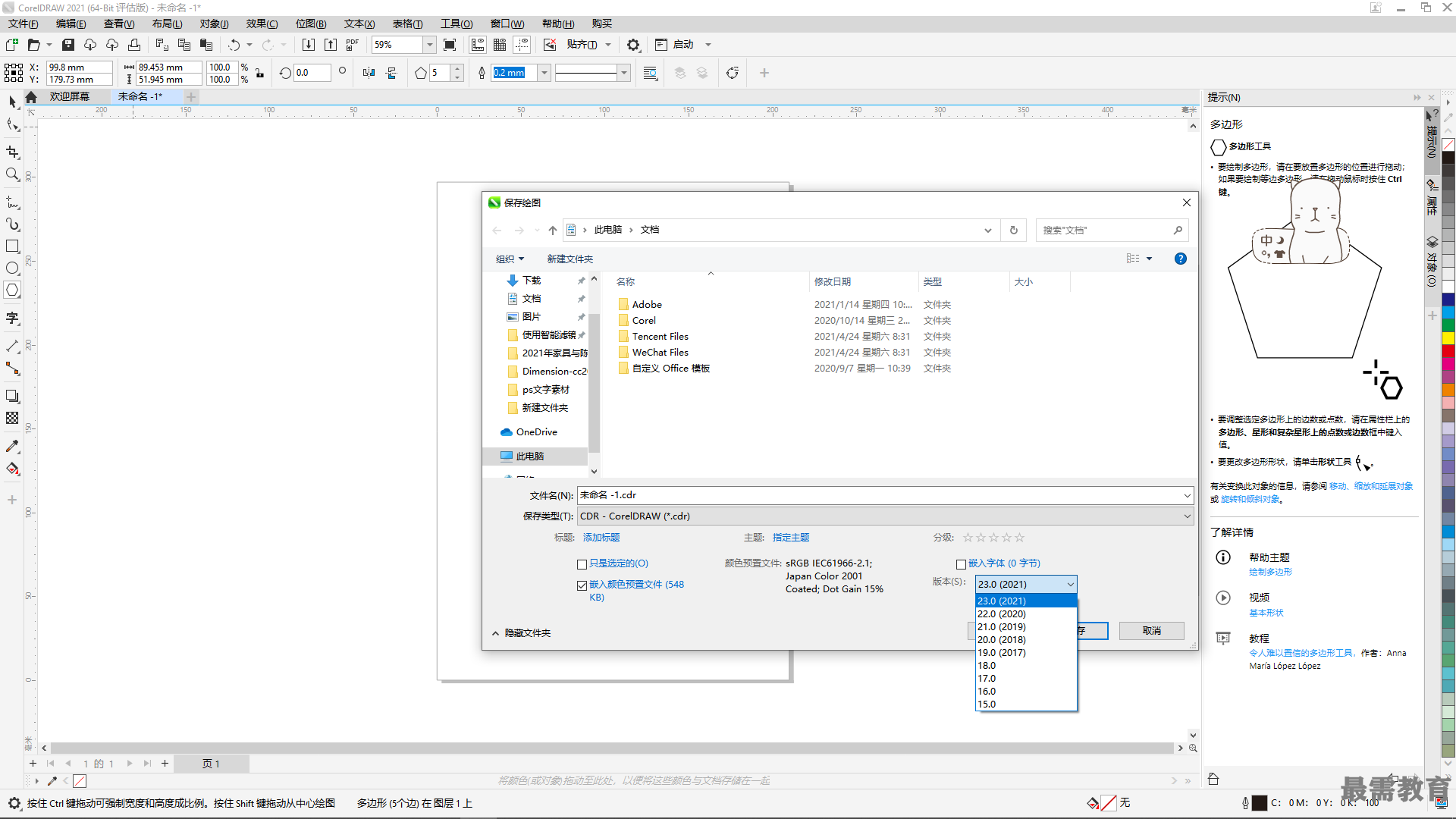Select version 17.0 in list
Image resolution: width=1456 pixels, height=819 pixels.
click(1026, 679)
